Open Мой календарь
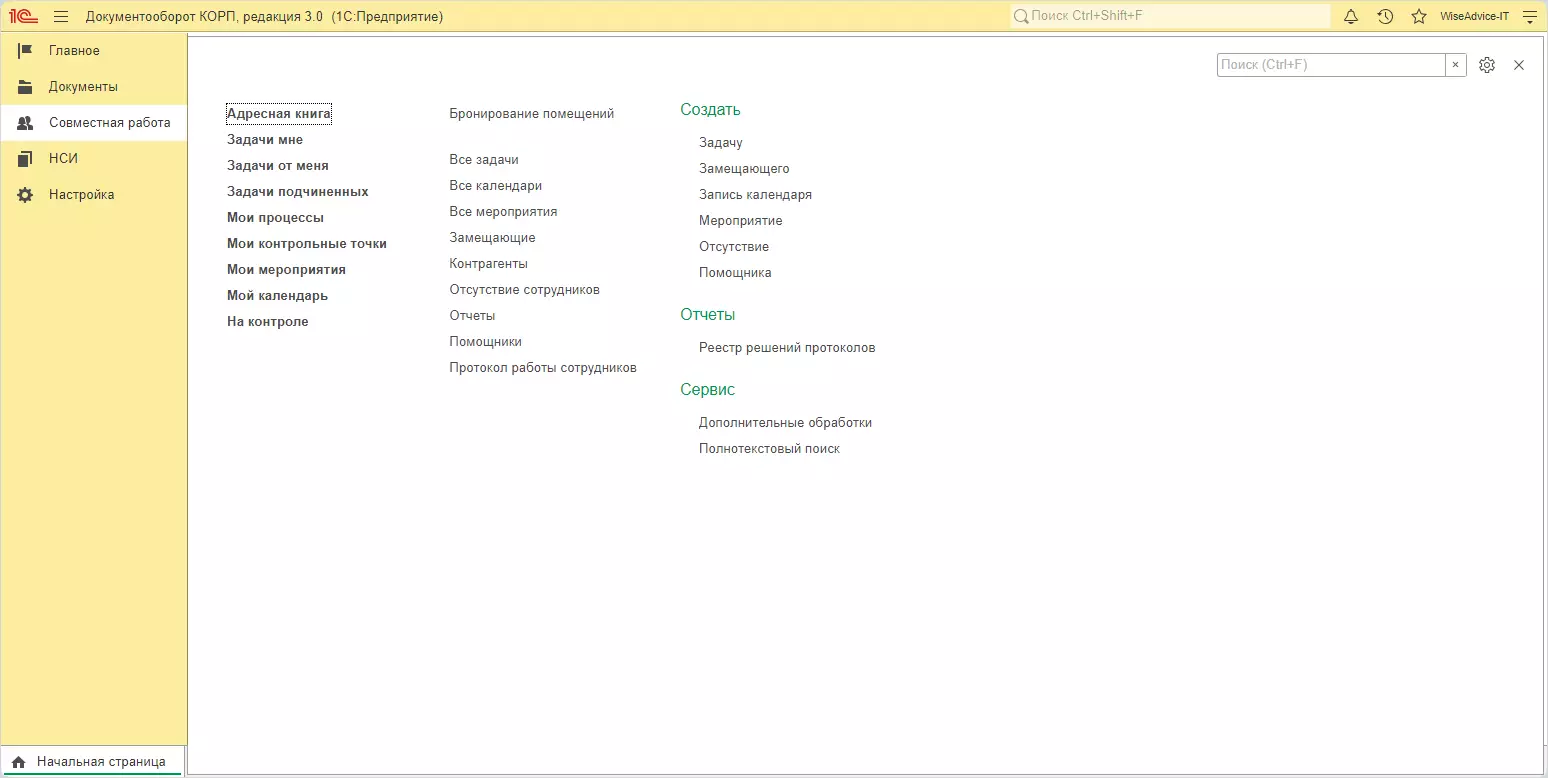Viewport: 1548px width, 778px height. pos(277,296)
